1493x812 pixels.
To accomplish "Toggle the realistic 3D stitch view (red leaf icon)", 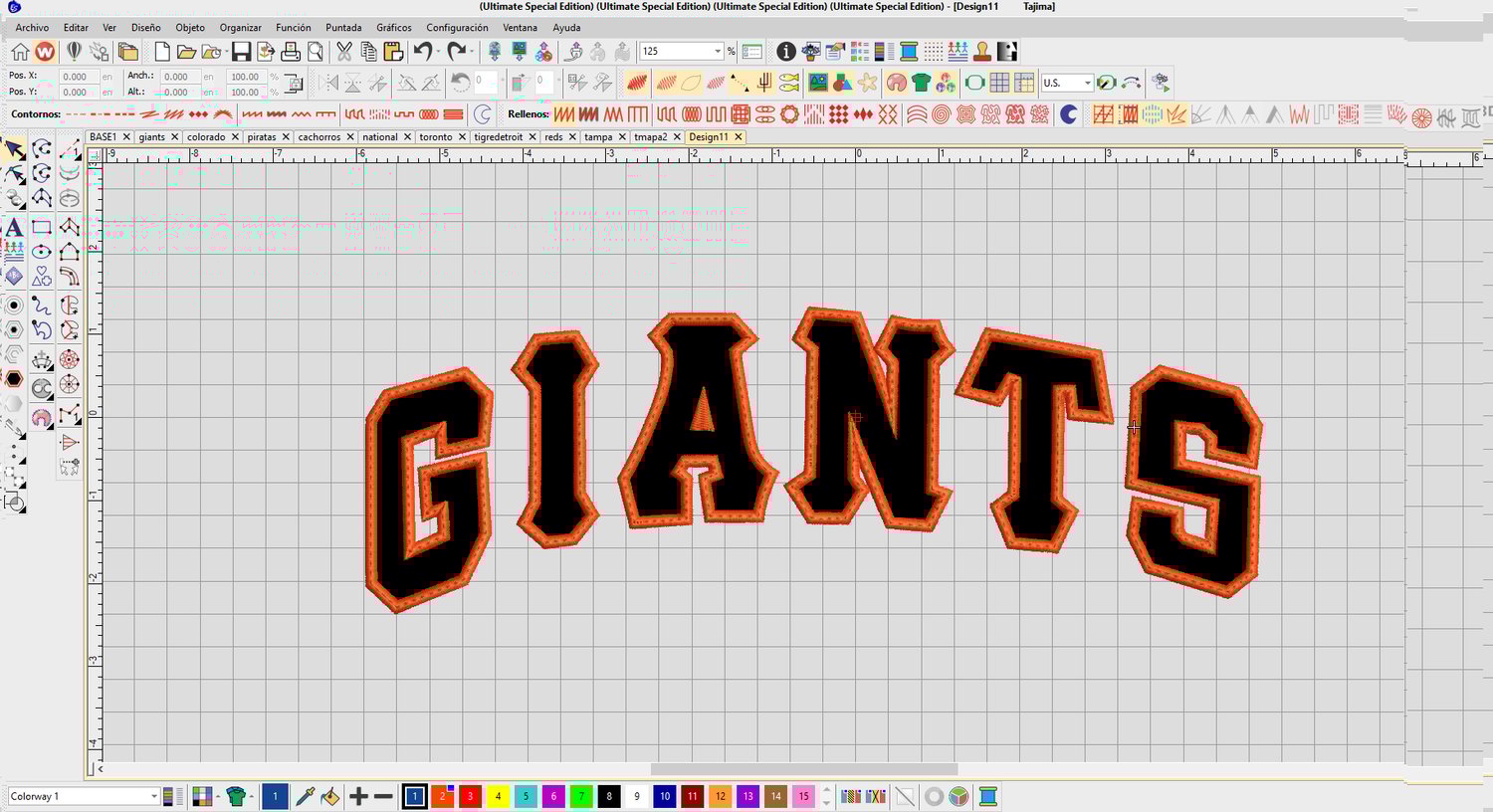I will pos(637,83).
